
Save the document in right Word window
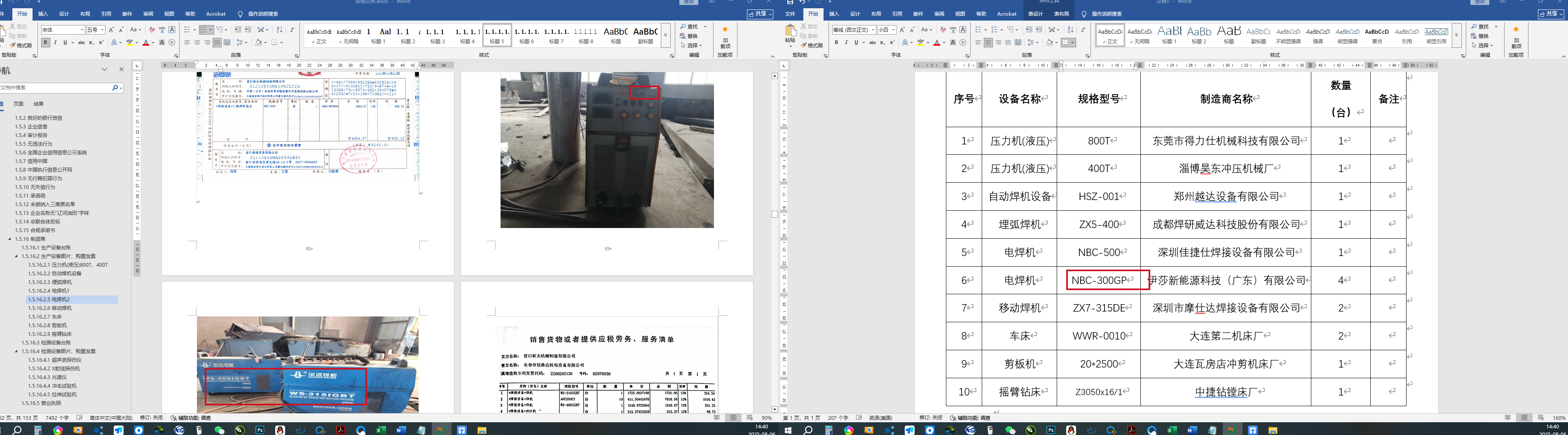tap(790, 2)
